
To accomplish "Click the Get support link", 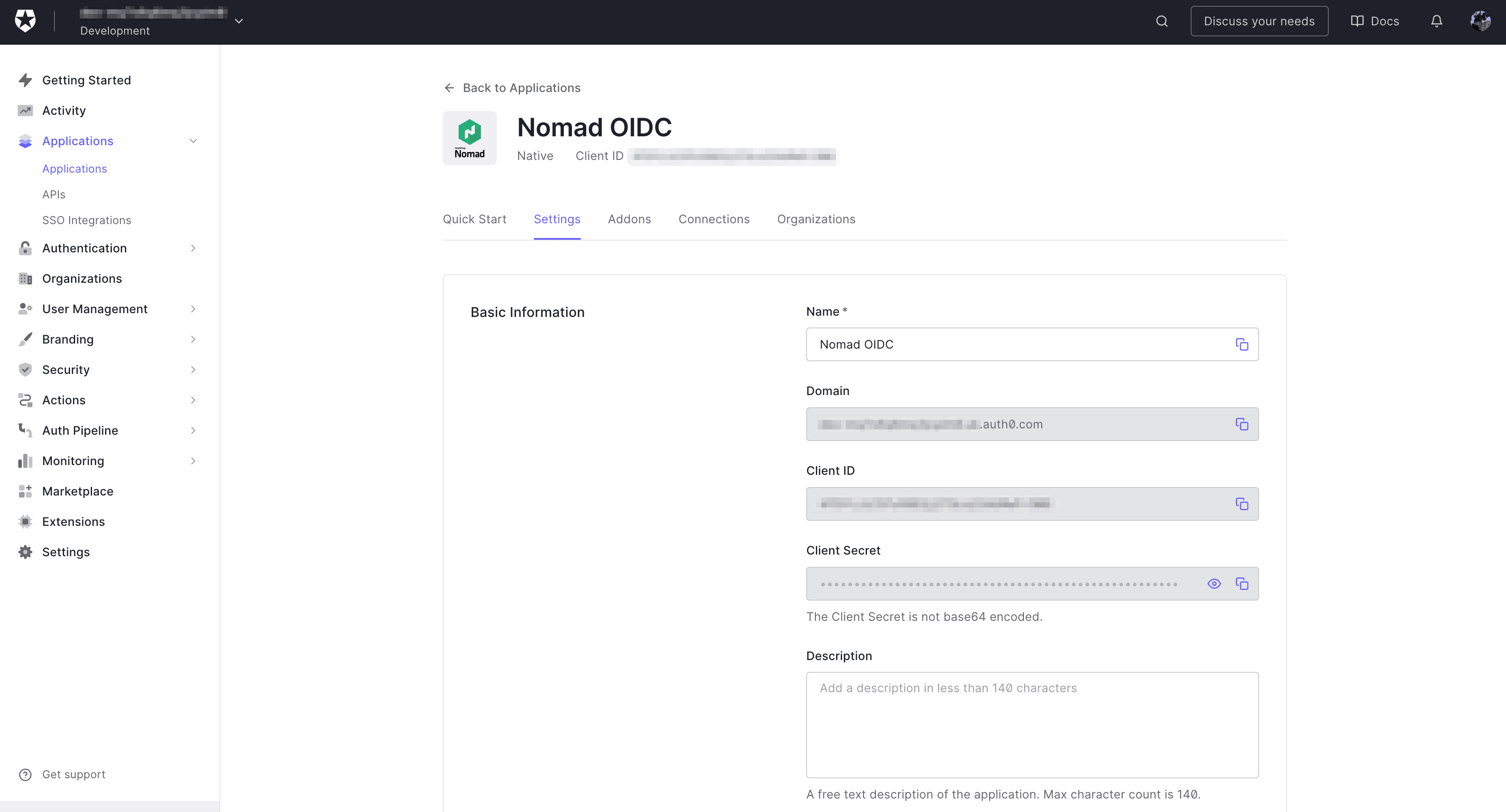I will [74, 774].
